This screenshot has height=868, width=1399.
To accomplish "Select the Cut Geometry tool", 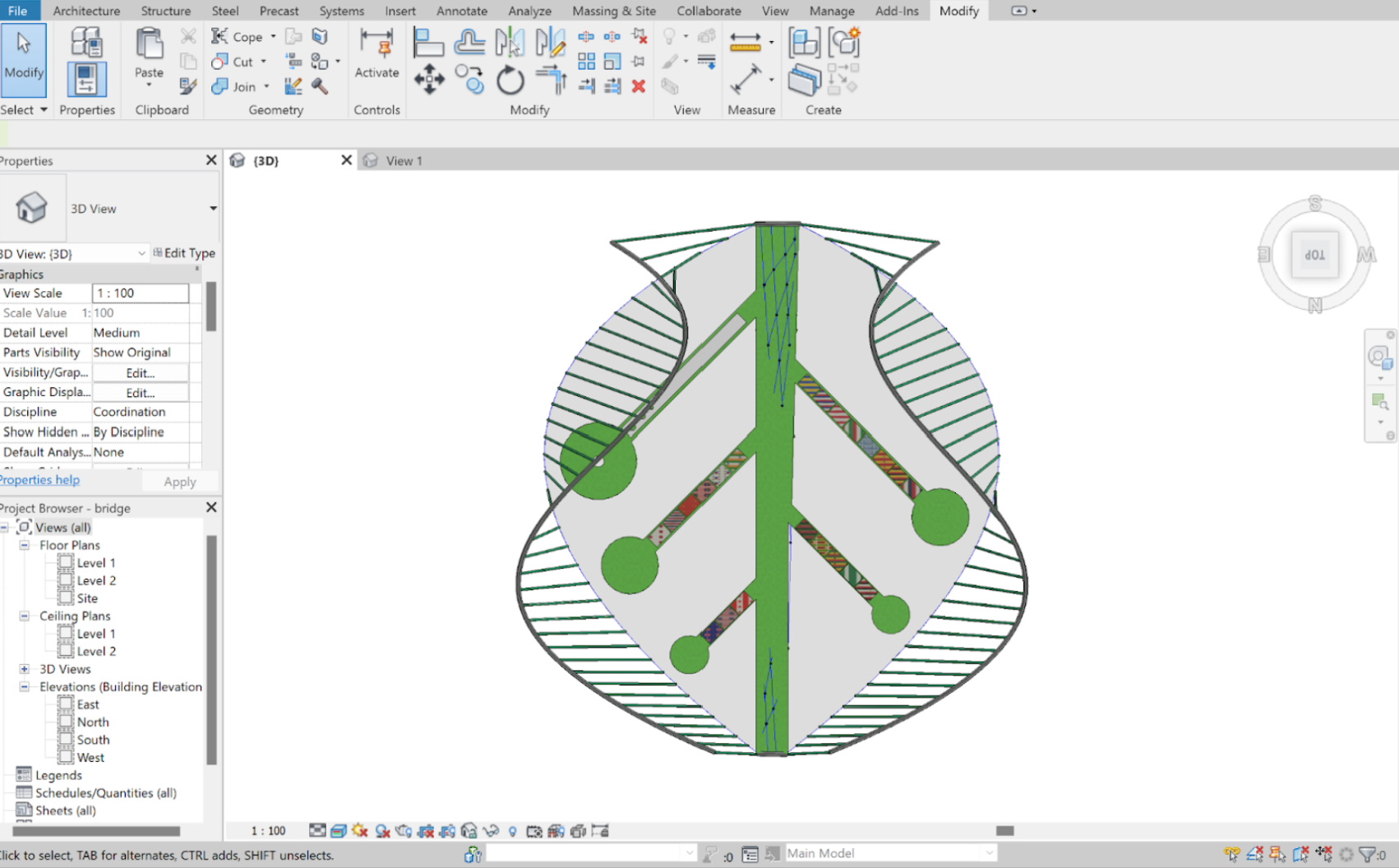I will [x=233, y=62].
